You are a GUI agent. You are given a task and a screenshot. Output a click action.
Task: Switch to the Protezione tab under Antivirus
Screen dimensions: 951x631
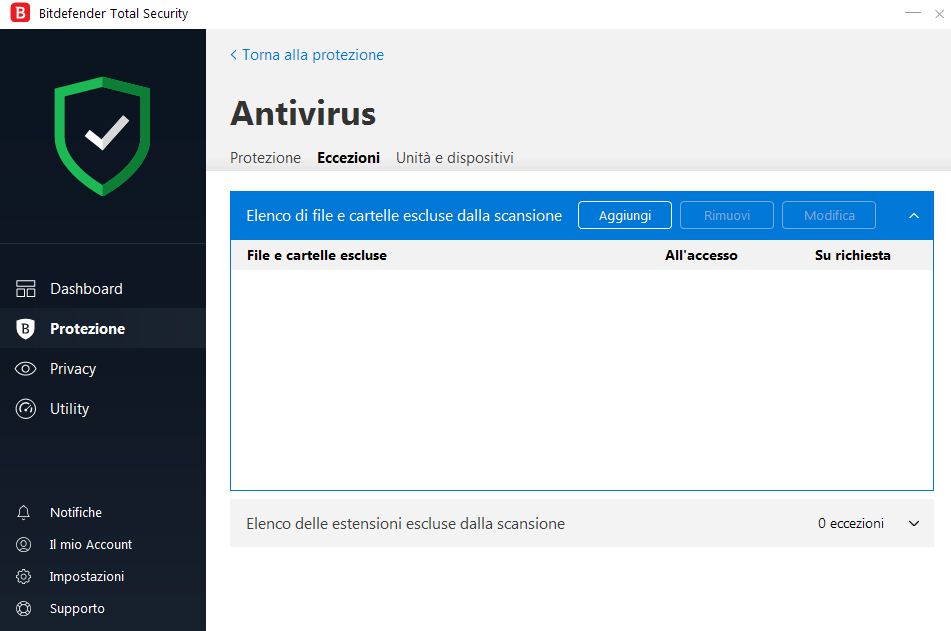pyautogui.click(x=265, y=158)
